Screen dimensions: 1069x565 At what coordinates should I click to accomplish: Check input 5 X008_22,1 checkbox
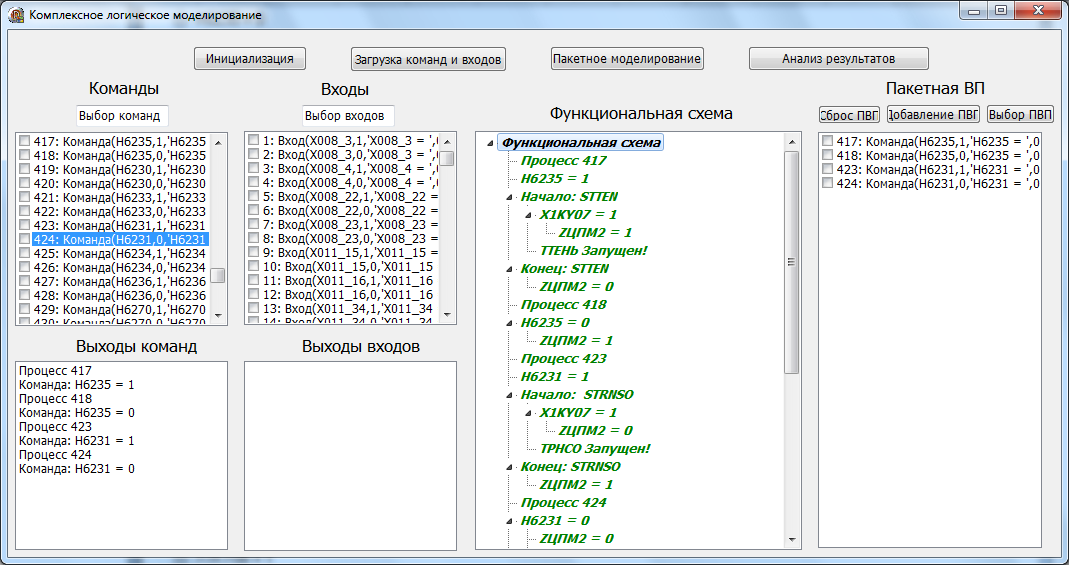tap(254, 196)
